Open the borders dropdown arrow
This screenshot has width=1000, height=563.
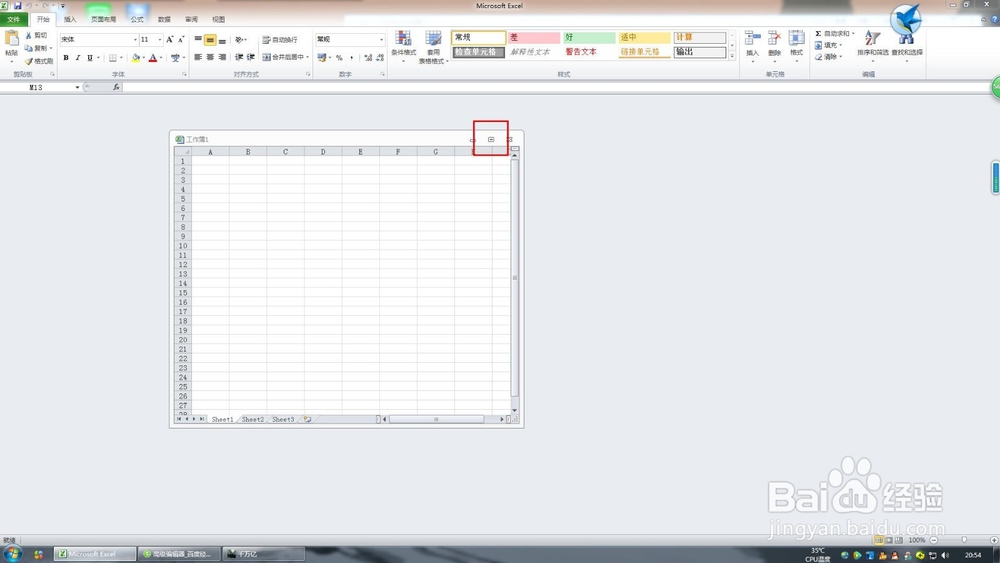click(x=121, y=57)
